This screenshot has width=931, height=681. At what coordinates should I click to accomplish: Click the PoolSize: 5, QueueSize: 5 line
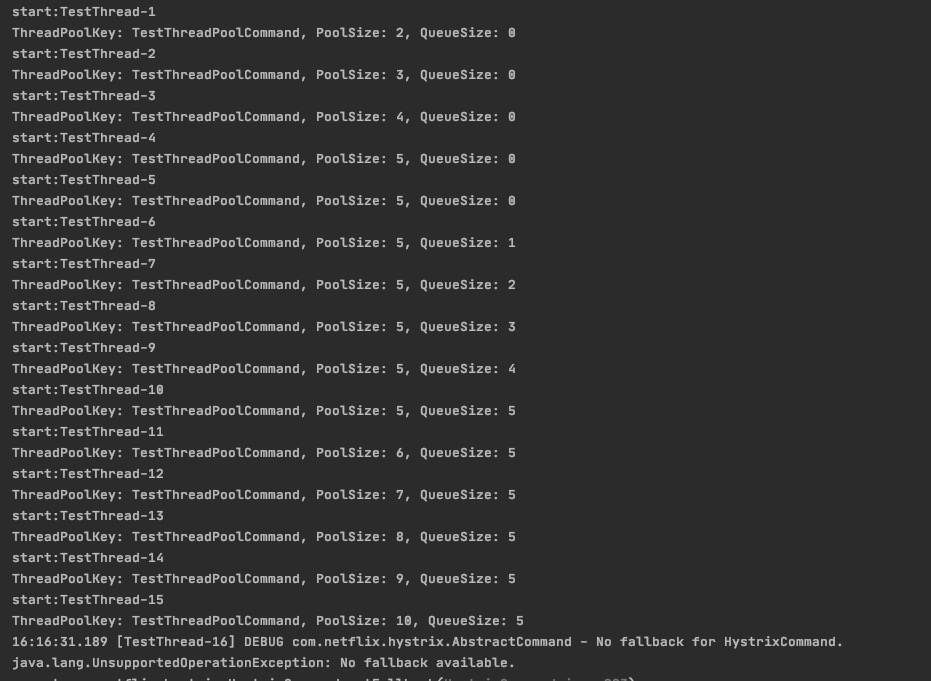point(263,411)
